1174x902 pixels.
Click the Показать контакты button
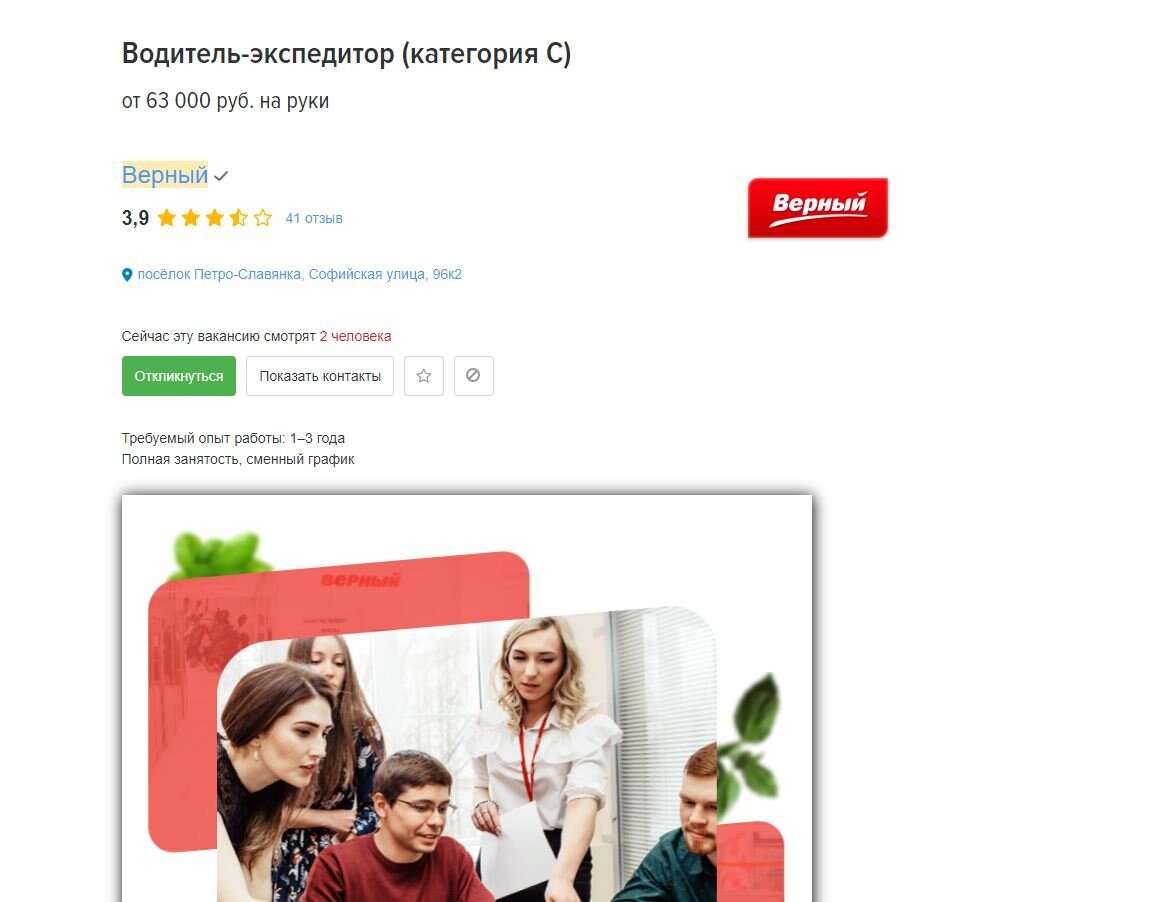[x=320, y=376]
